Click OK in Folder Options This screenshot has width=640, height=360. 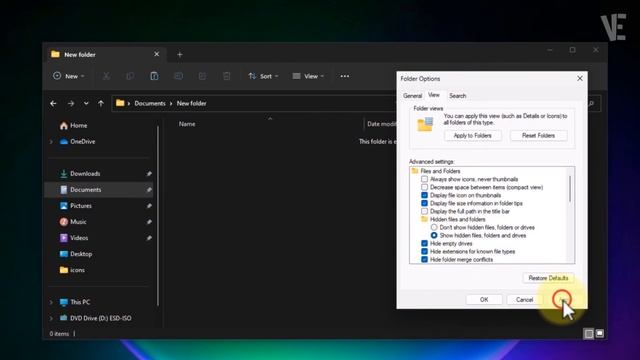click(484, 300)
